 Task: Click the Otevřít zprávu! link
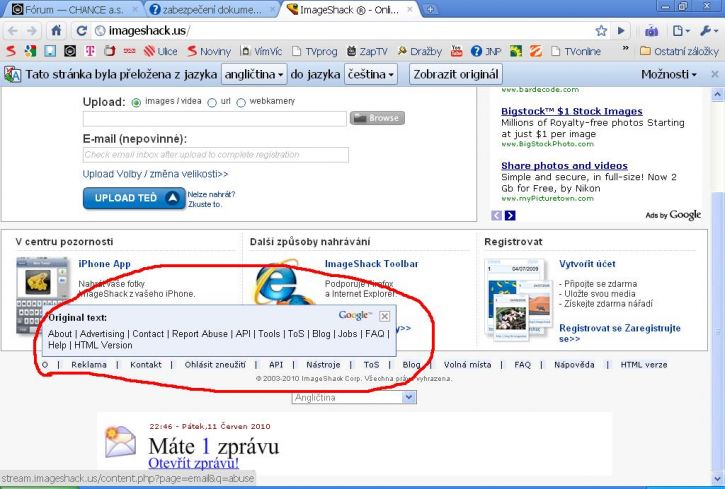(193, 463)
